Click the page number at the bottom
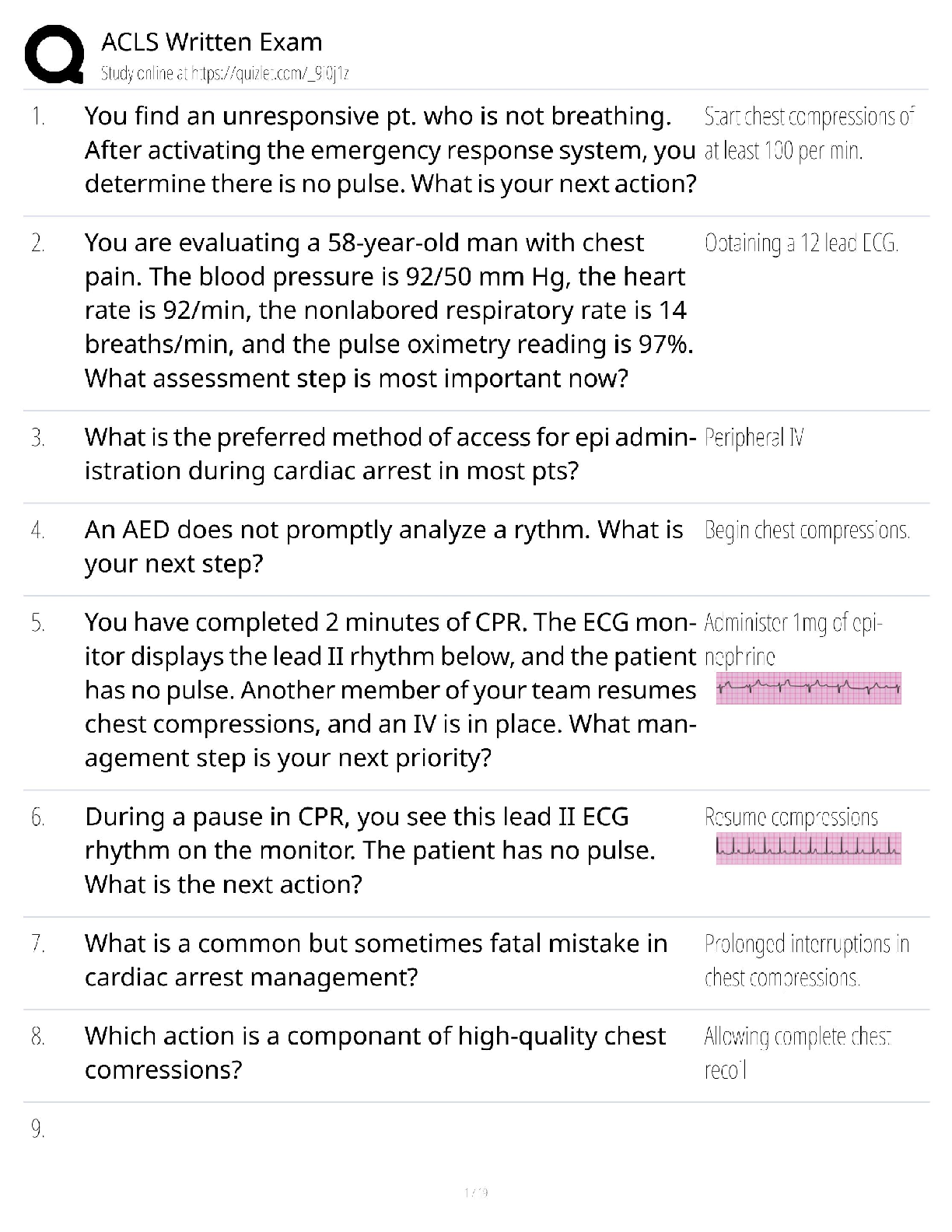Screen dimensions: 952x1232 pos(475,1192)
